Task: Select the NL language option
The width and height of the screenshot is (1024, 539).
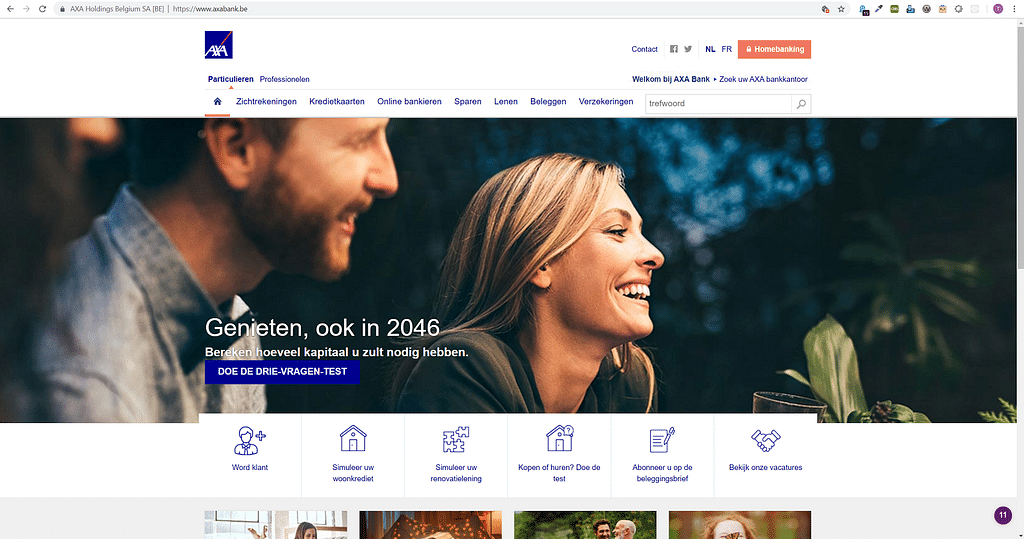Action: pyautogui.click(x=710, y=49)
